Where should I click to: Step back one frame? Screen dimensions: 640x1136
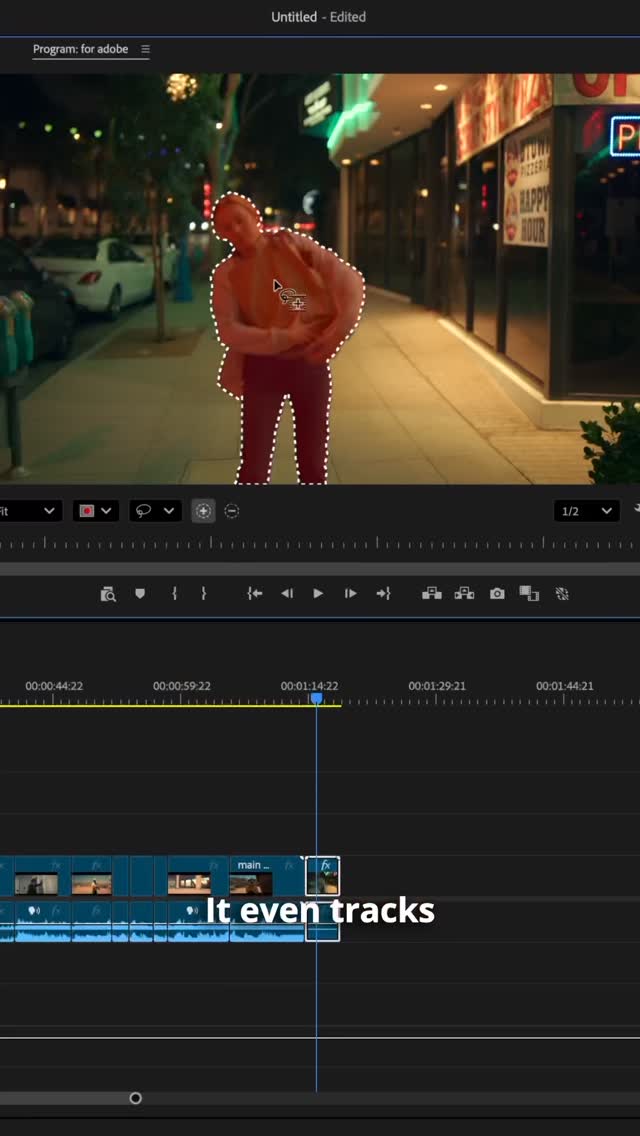pyautogui.click(x=287, y=593)
